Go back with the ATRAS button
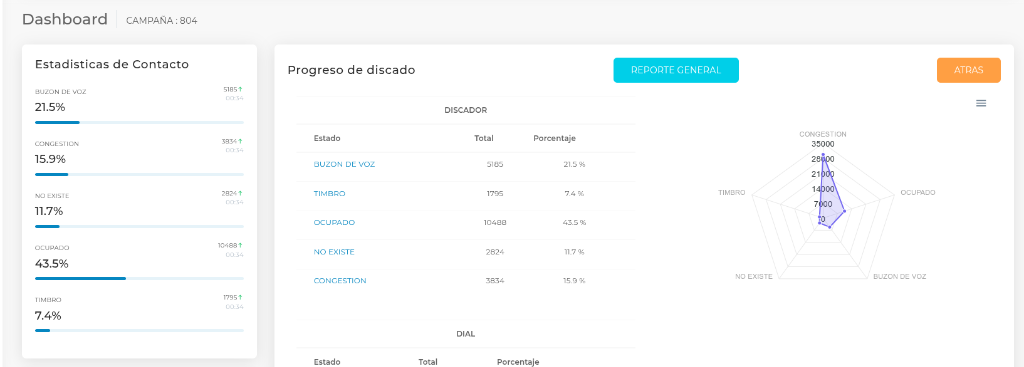 point(968,70)
